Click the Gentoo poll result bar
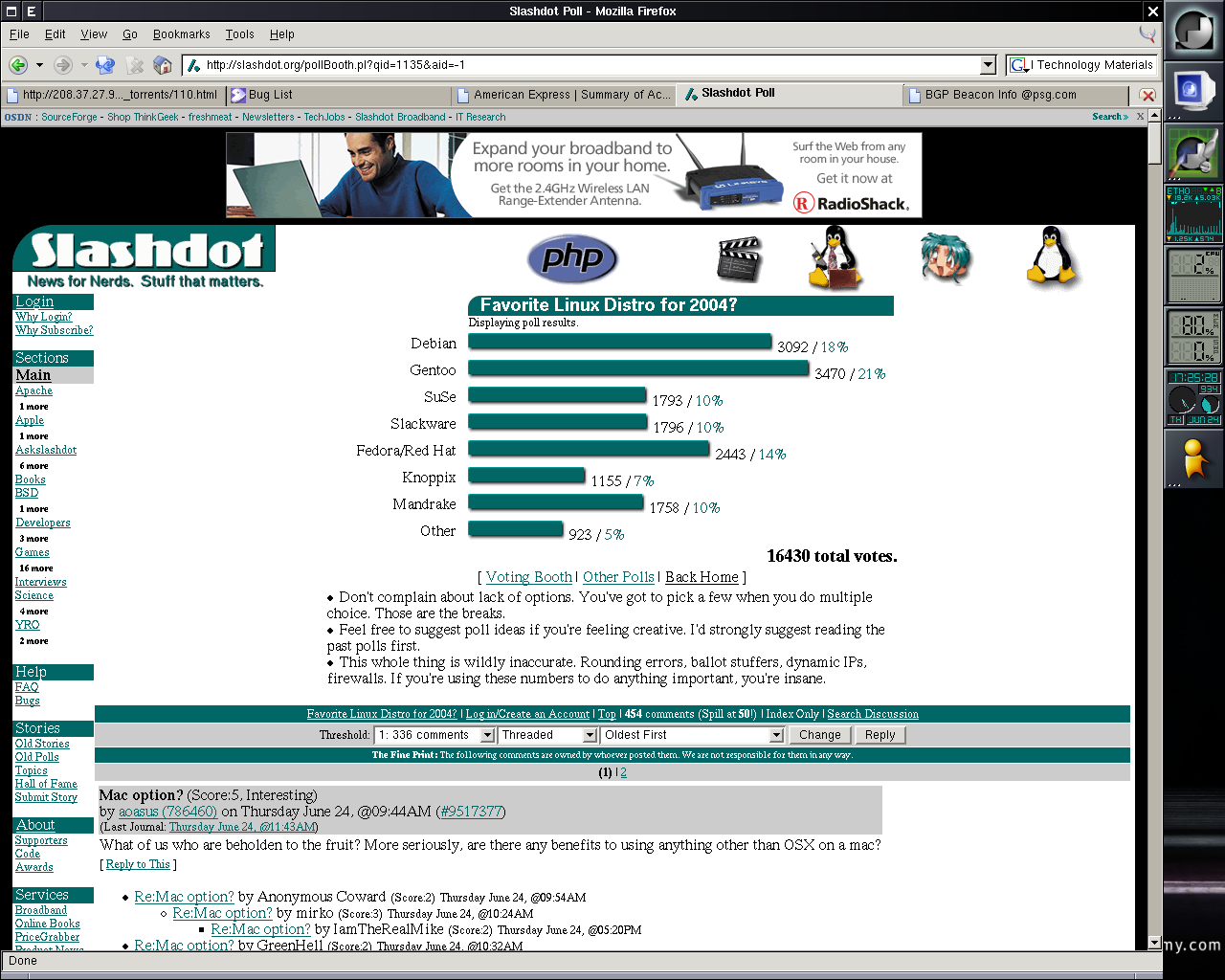 pos(638,368)
